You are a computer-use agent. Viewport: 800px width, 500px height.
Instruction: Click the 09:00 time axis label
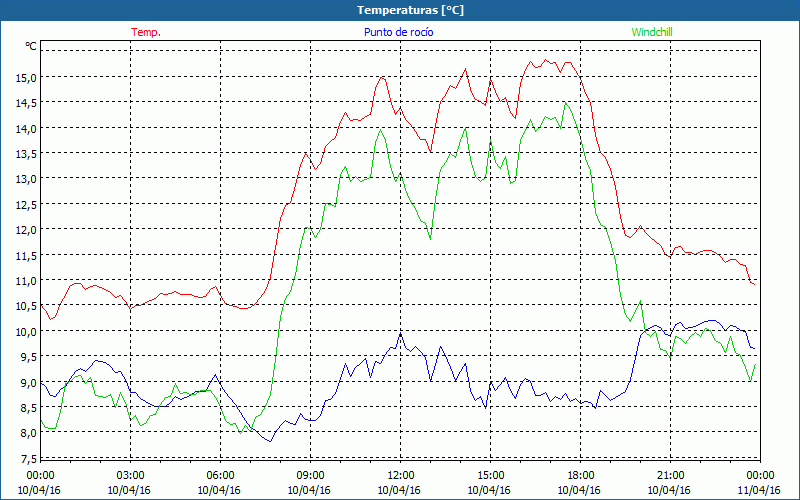click(x=310, y=475)
